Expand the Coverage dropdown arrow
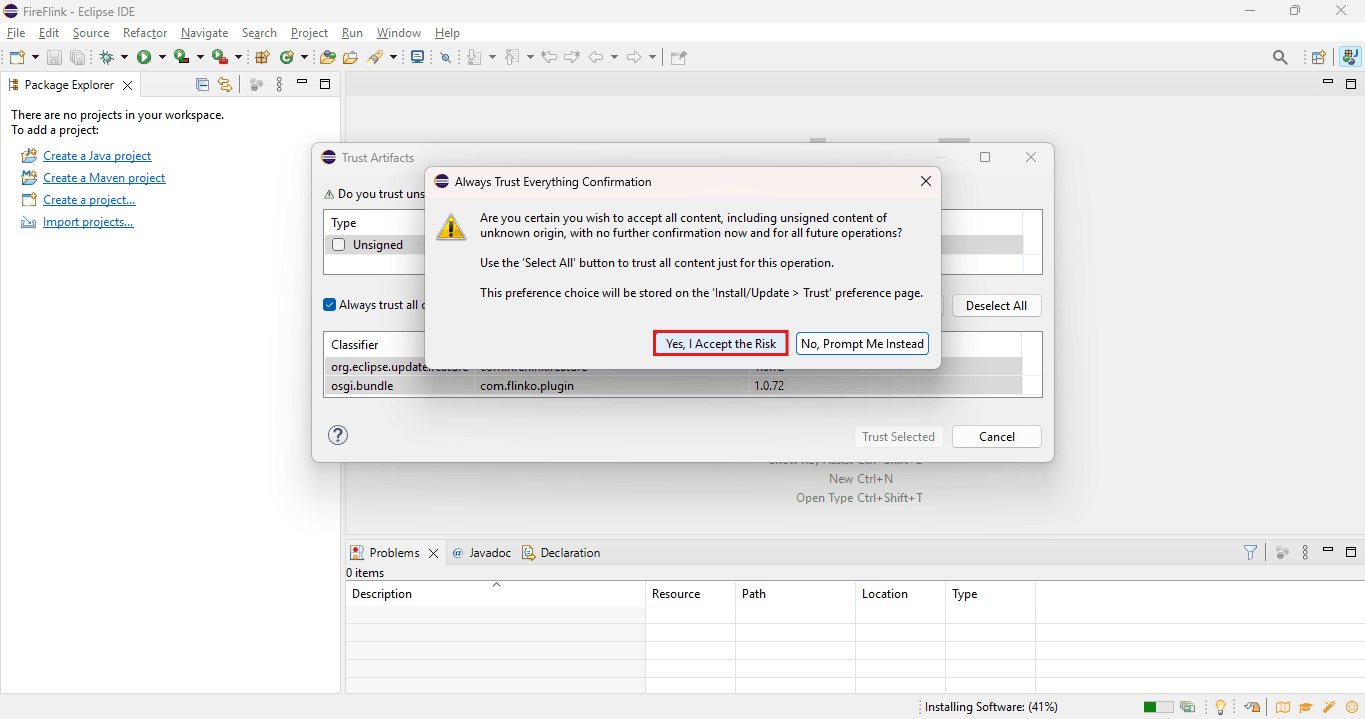 pyautogui.click(x=200, y=57)
